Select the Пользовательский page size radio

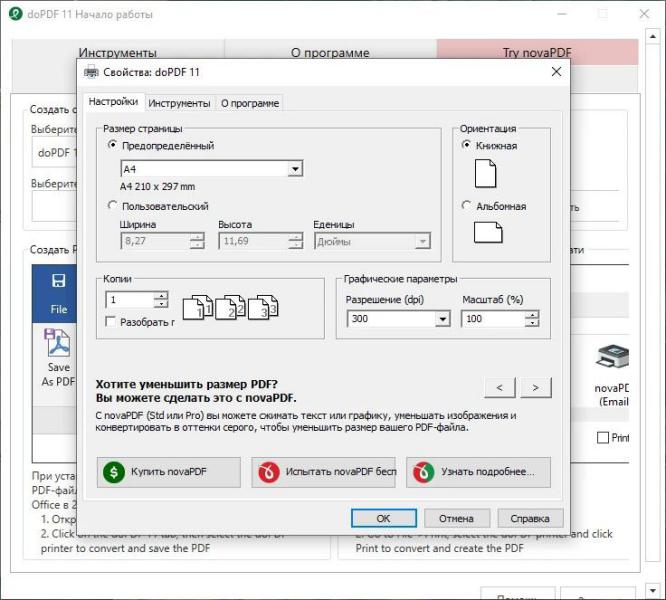pos(112,206)
